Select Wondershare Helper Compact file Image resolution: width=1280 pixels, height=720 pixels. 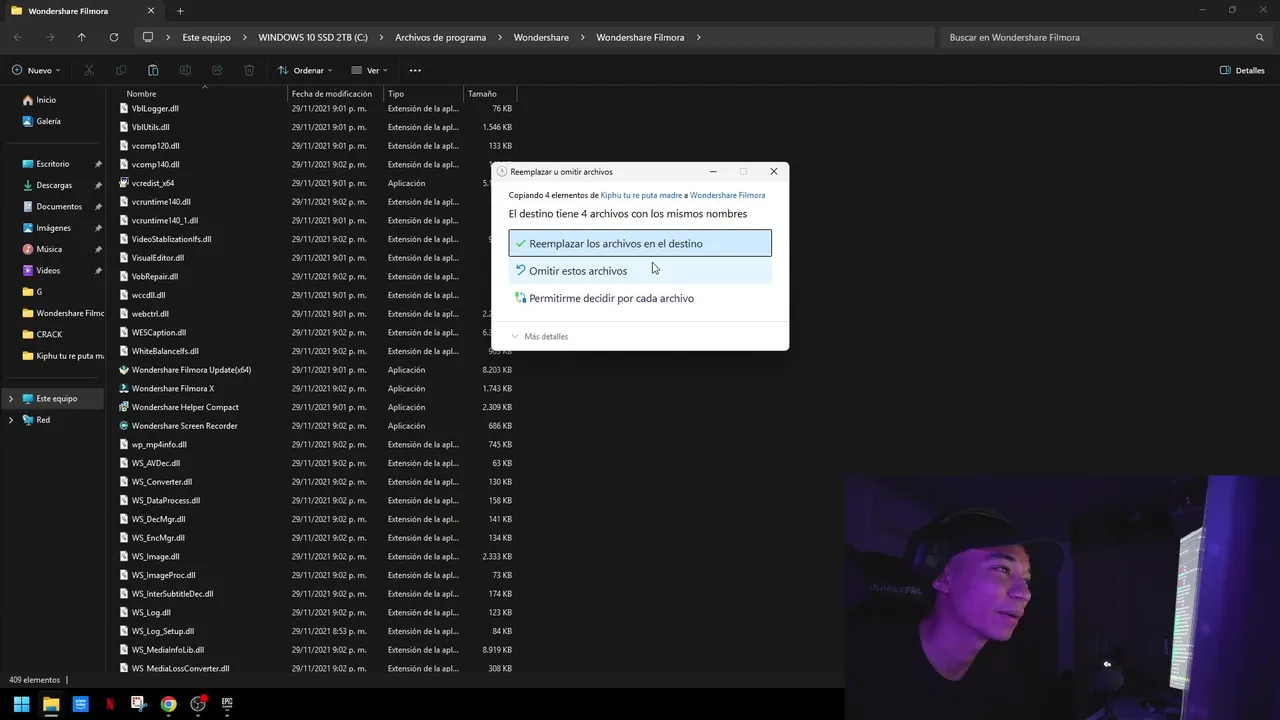pos(185,407)
